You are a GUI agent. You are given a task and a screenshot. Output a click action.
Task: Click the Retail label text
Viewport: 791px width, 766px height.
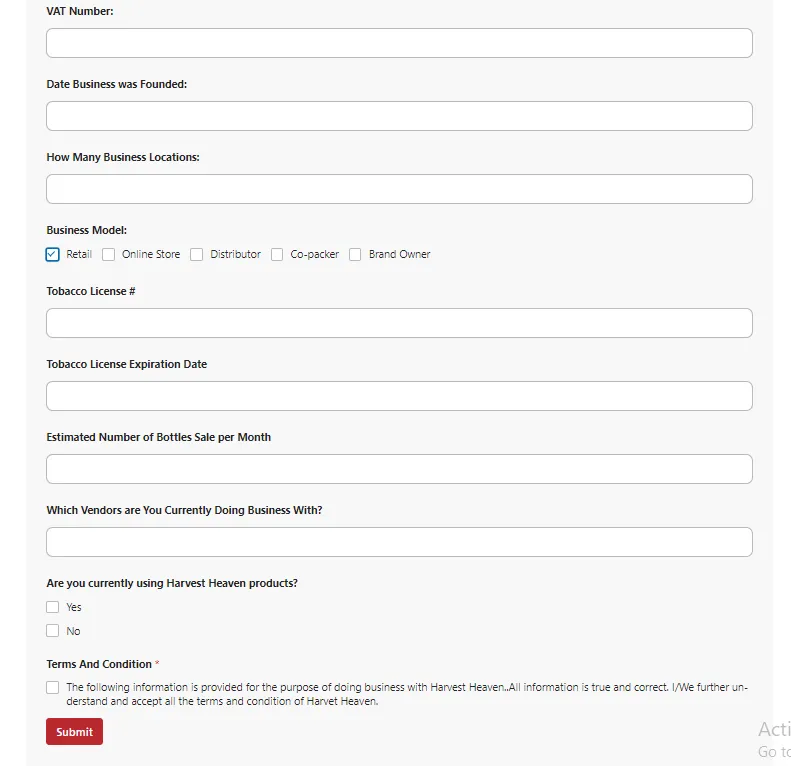click(79, 254)
